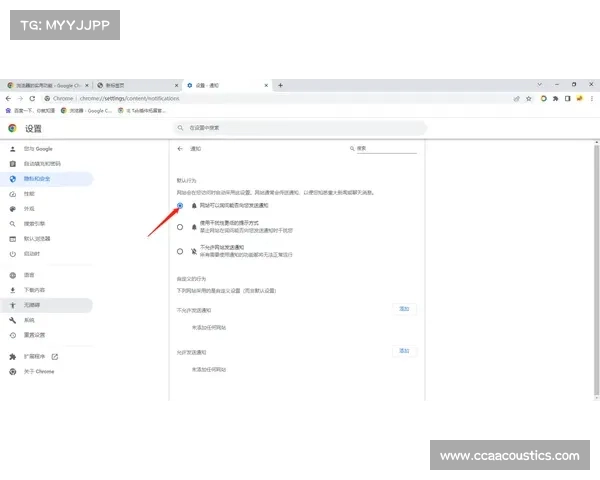
Task: Select 'sites can ask to send notifications' radio
Action: (180, 206)
